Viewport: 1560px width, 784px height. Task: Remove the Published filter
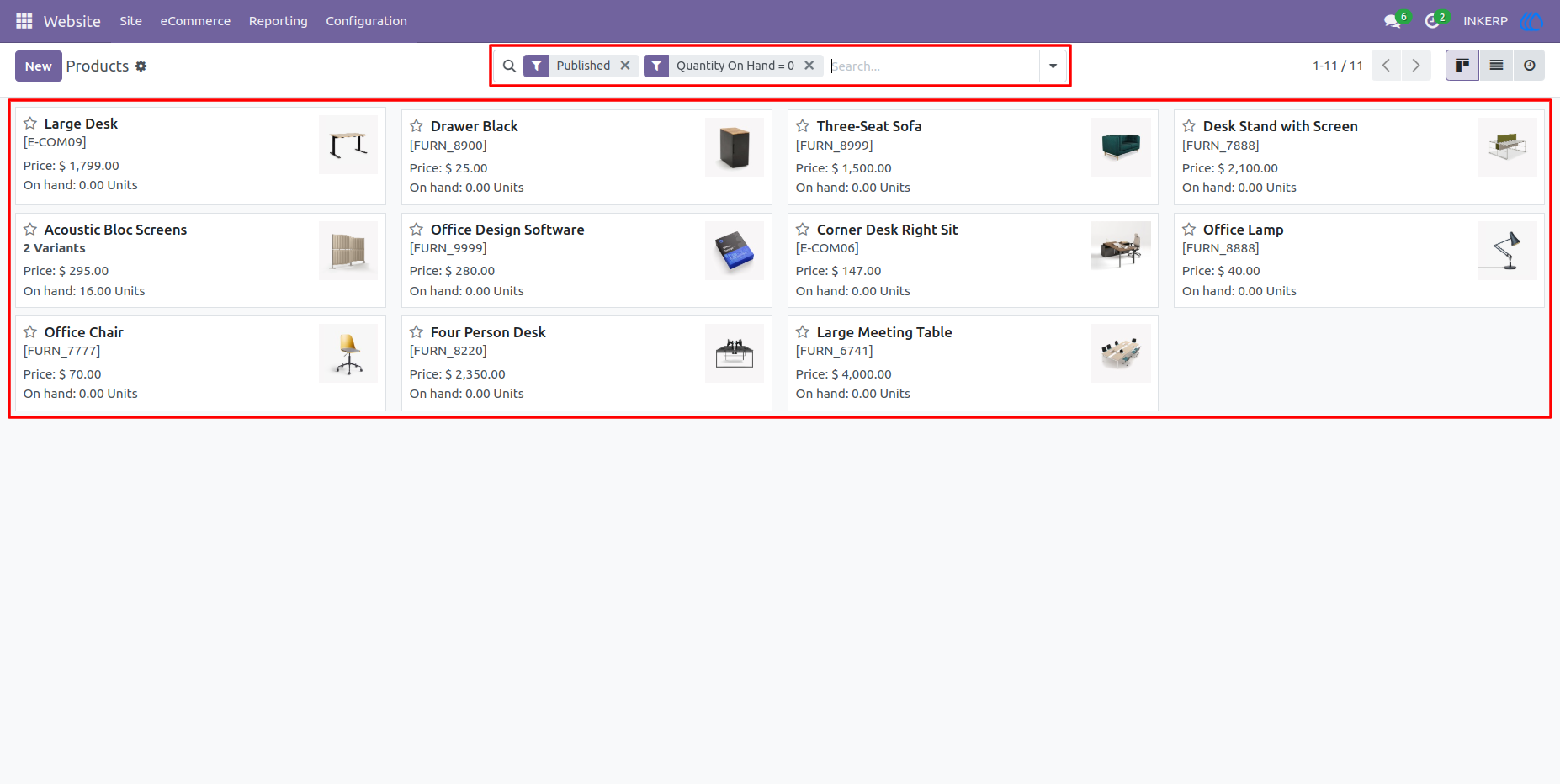click(625, 66)
